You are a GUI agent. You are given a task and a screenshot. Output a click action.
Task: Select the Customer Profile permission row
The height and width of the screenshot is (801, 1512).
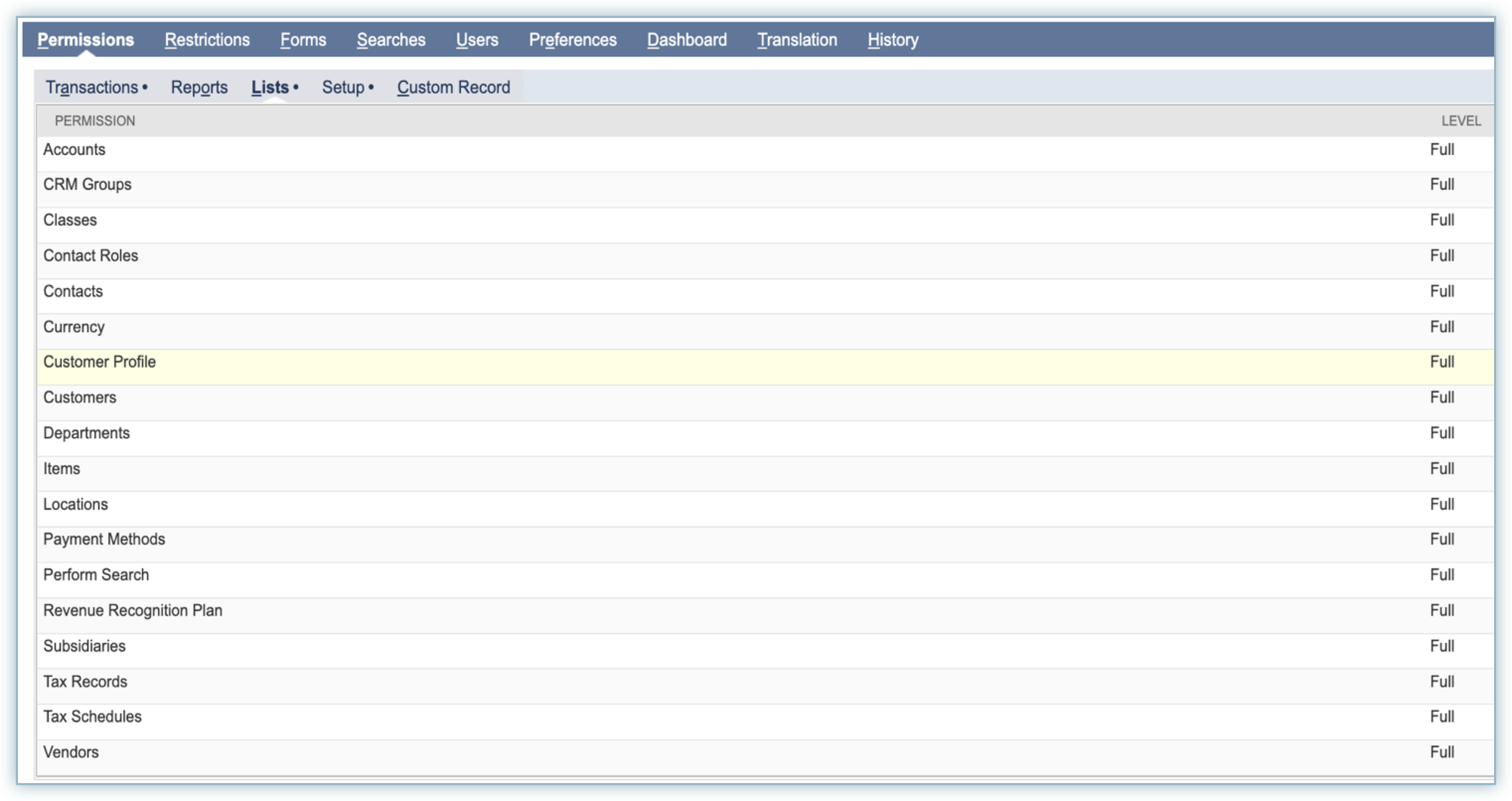click(x=99, y=362)
